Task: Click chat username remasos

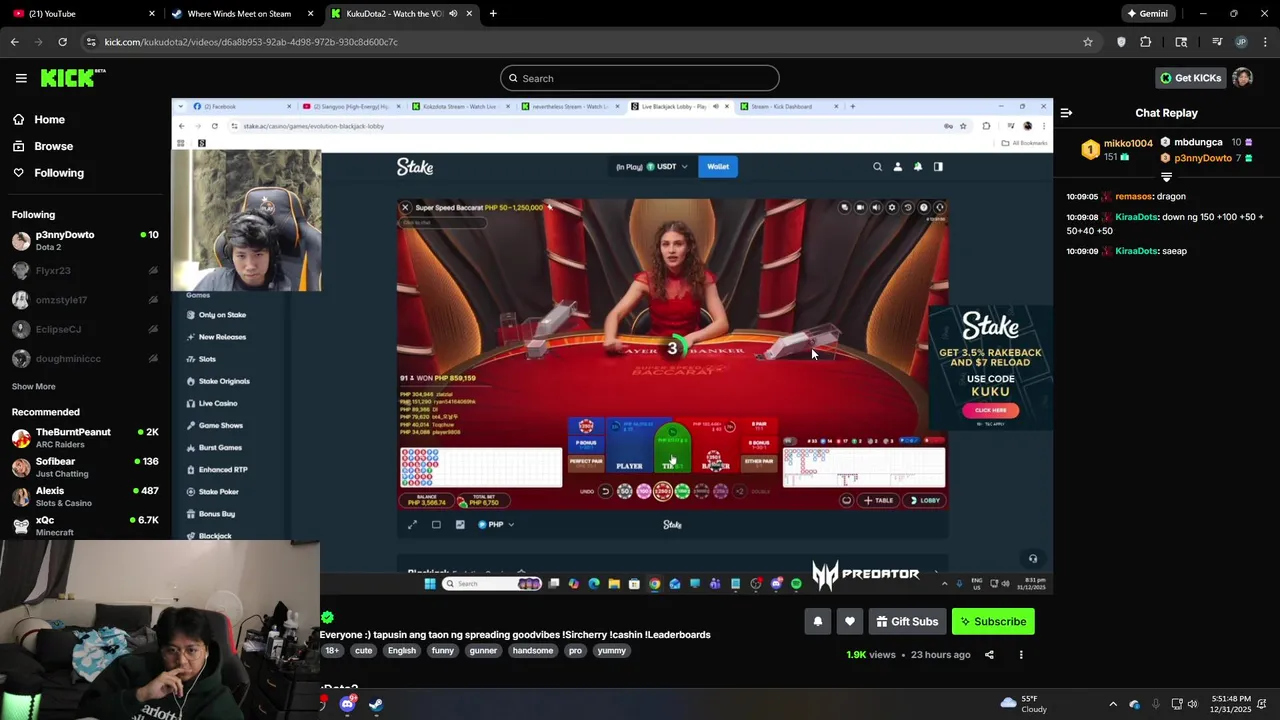Action: pos(1134,197)
